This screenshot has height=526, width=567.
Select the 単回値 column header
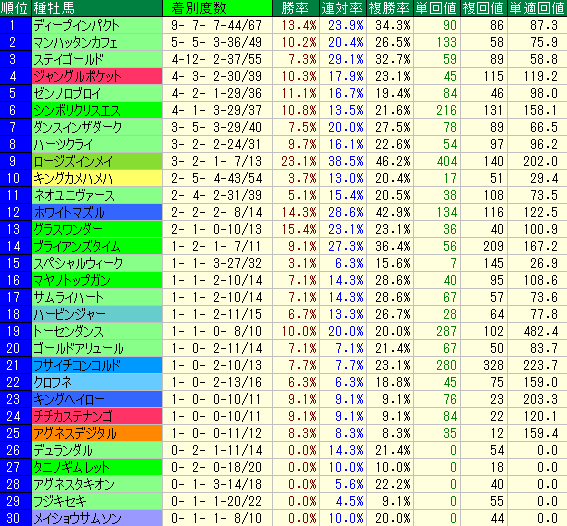tap(437, 8)
